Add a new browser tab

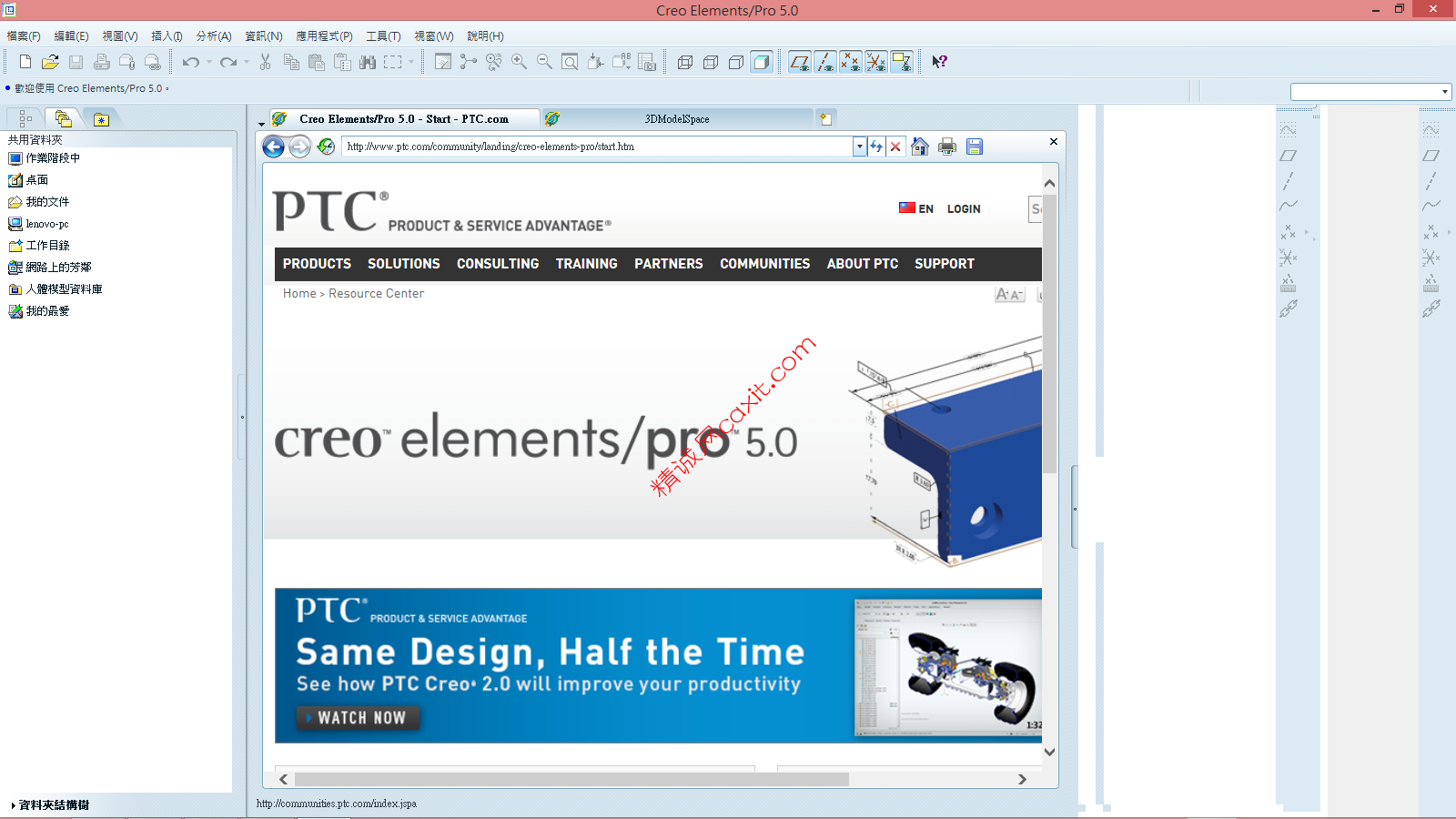pyautogui.click(x=825, y=118)
